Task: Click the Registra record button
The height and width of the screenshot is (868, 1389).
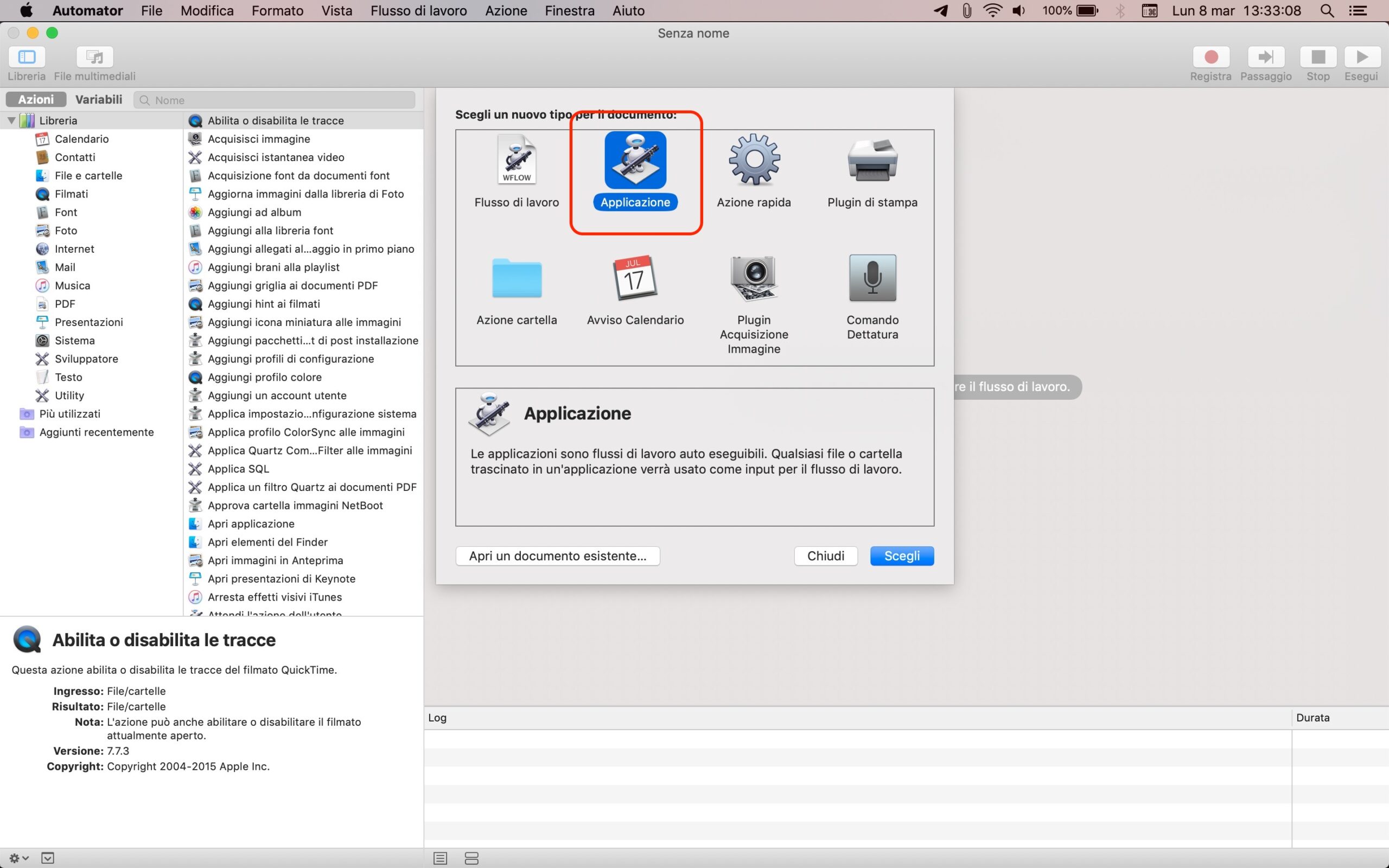Action: [1210, 57]
